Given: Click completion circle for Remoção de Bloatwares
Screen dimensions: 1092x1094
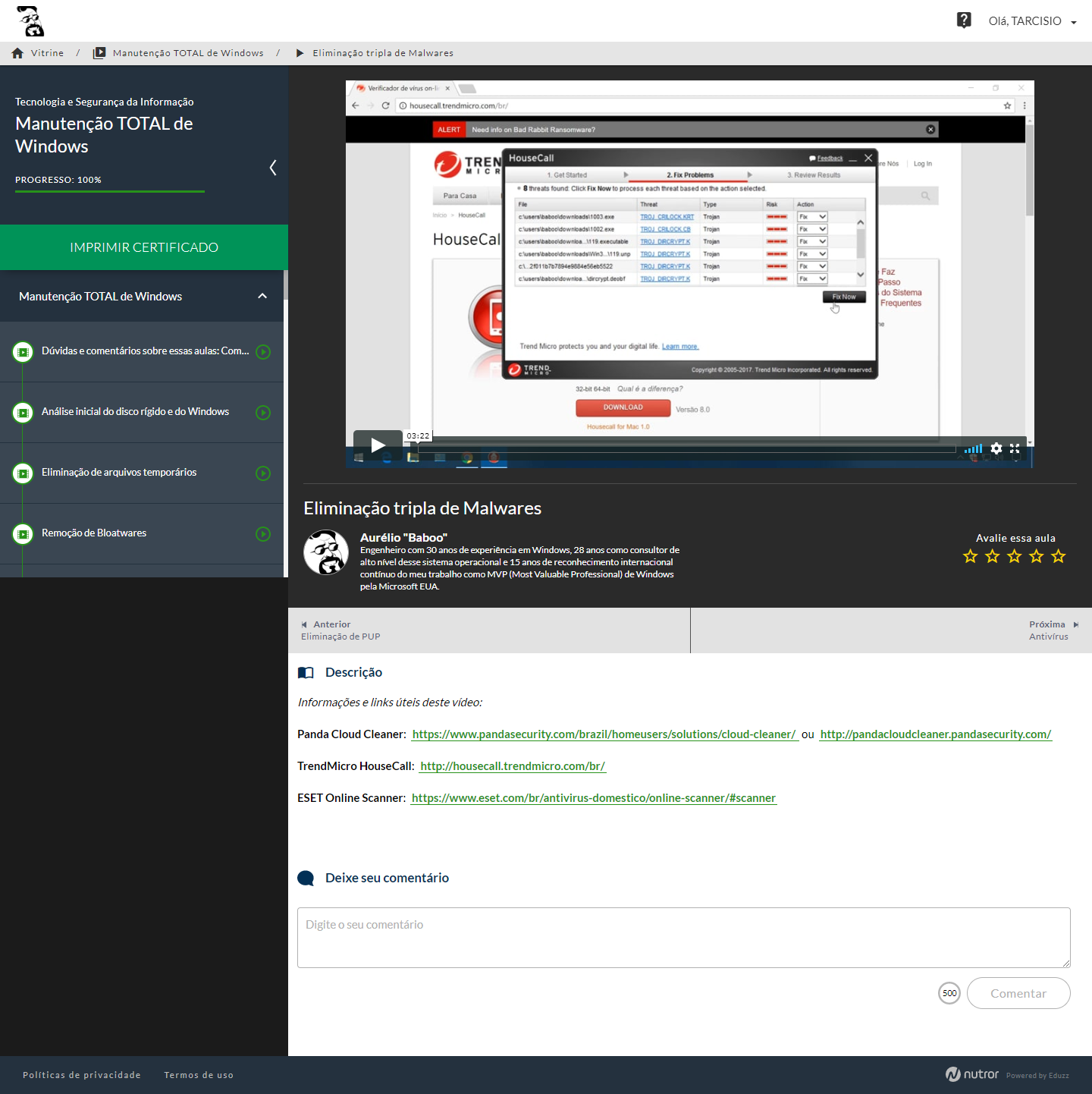Looking at the screenshot, I should pyautogui.click(x=263, y=534).
